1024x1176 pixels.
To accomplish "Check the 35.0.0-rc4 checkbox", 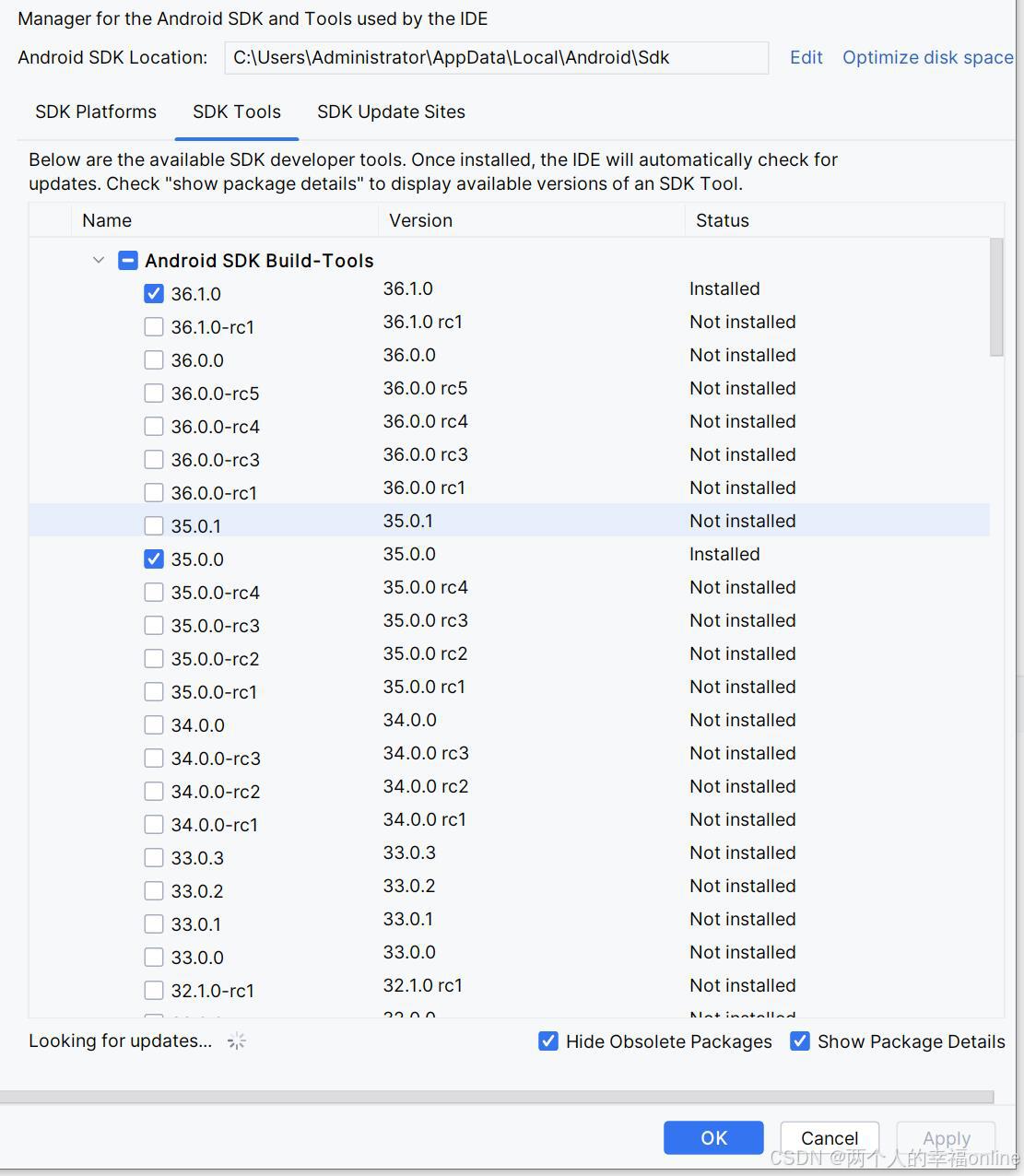I will coord(154,593).
